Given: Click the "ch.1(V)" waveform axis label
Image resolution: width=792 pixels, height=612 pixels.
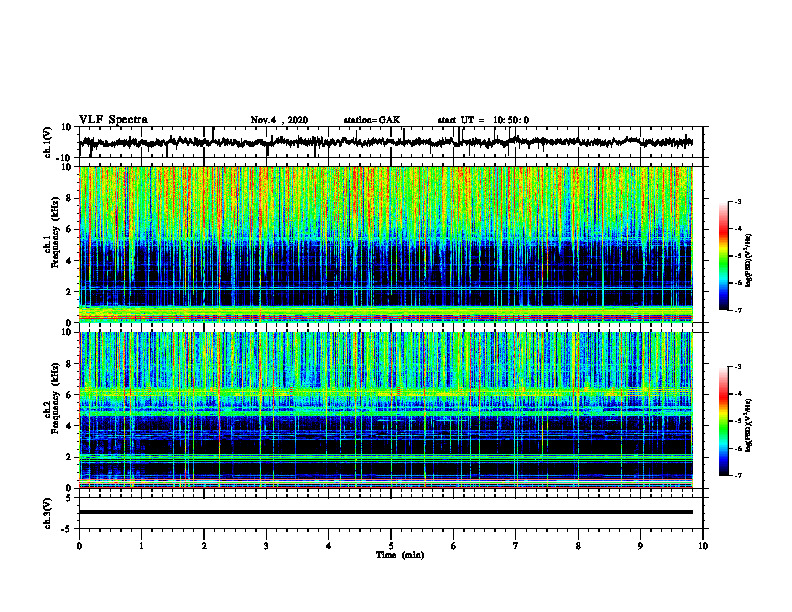Looking at the screenshot, I should tap(49, 142).
